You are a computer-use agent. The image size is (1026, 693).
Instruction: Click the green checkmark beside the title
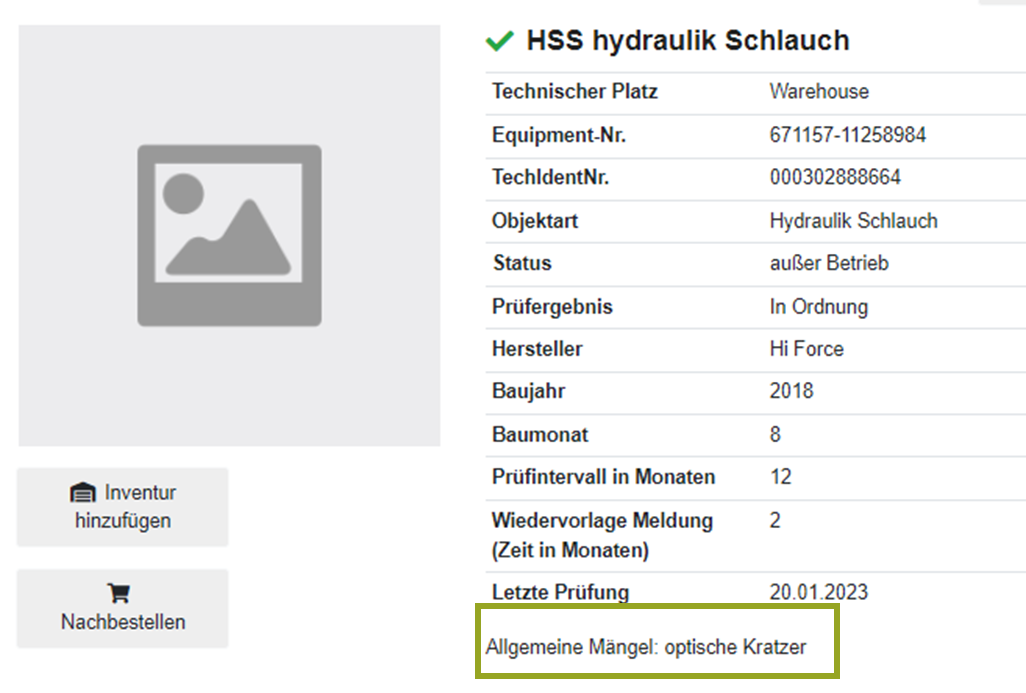499,41
